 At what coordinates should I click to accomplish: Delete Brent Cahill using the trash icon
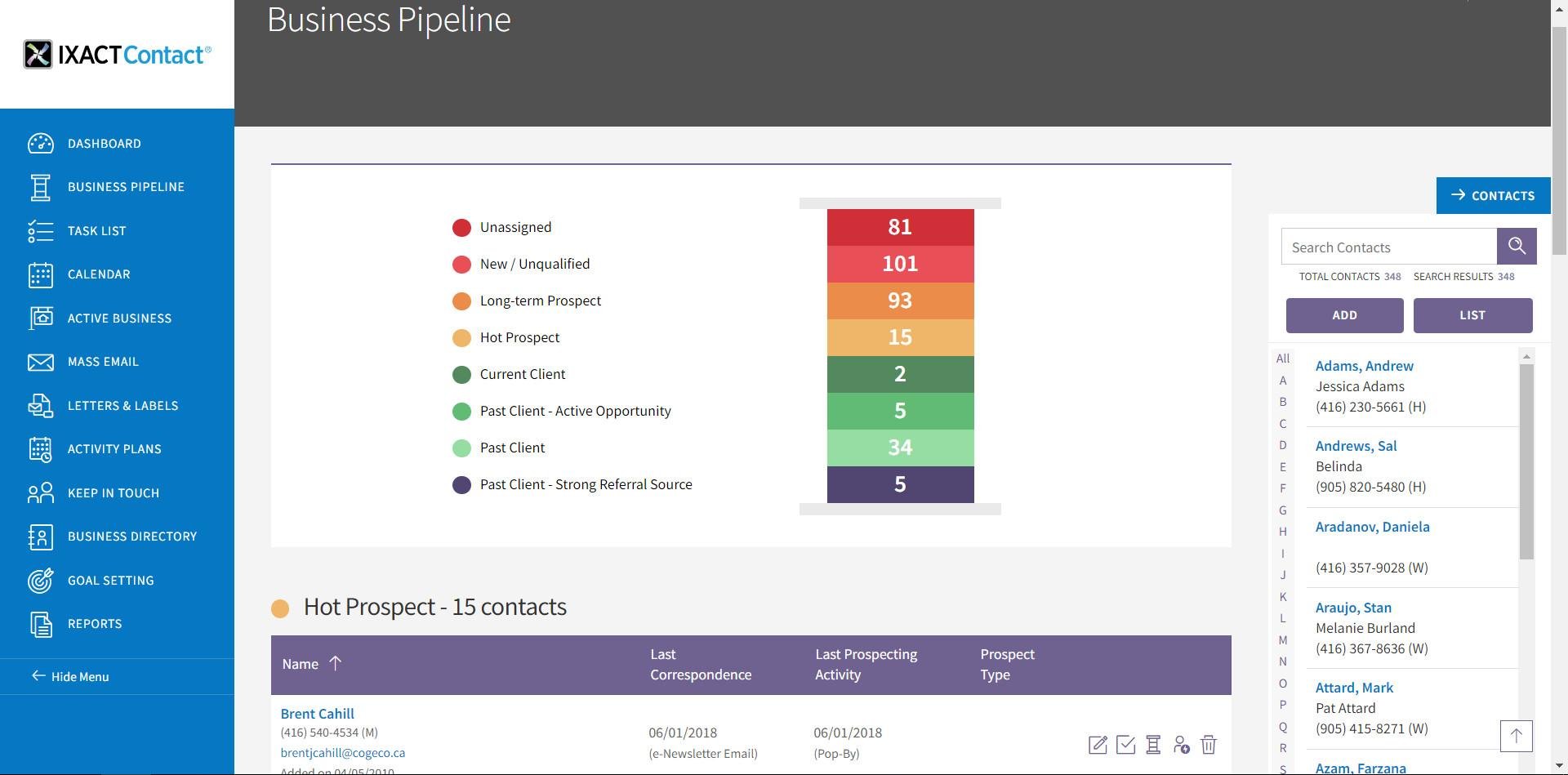[1209, 745]
